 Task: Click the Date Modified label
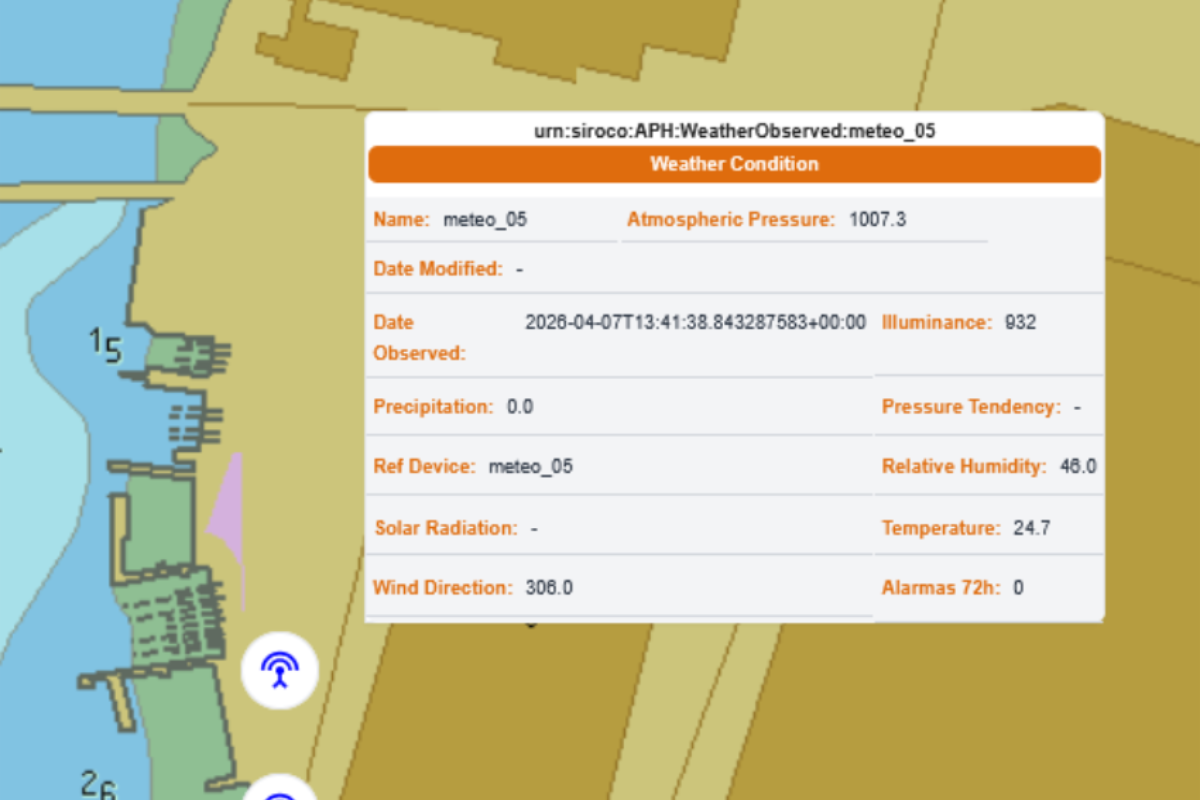(x=438, y=269)
